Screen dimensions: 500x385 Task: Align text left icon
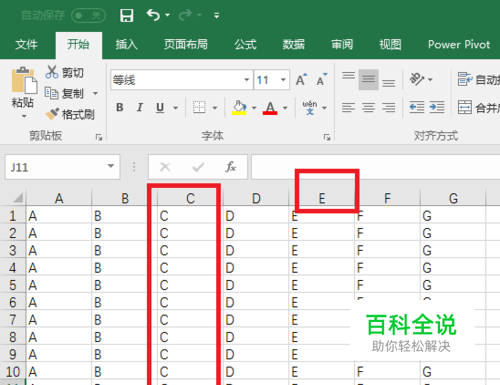point(348,107)
